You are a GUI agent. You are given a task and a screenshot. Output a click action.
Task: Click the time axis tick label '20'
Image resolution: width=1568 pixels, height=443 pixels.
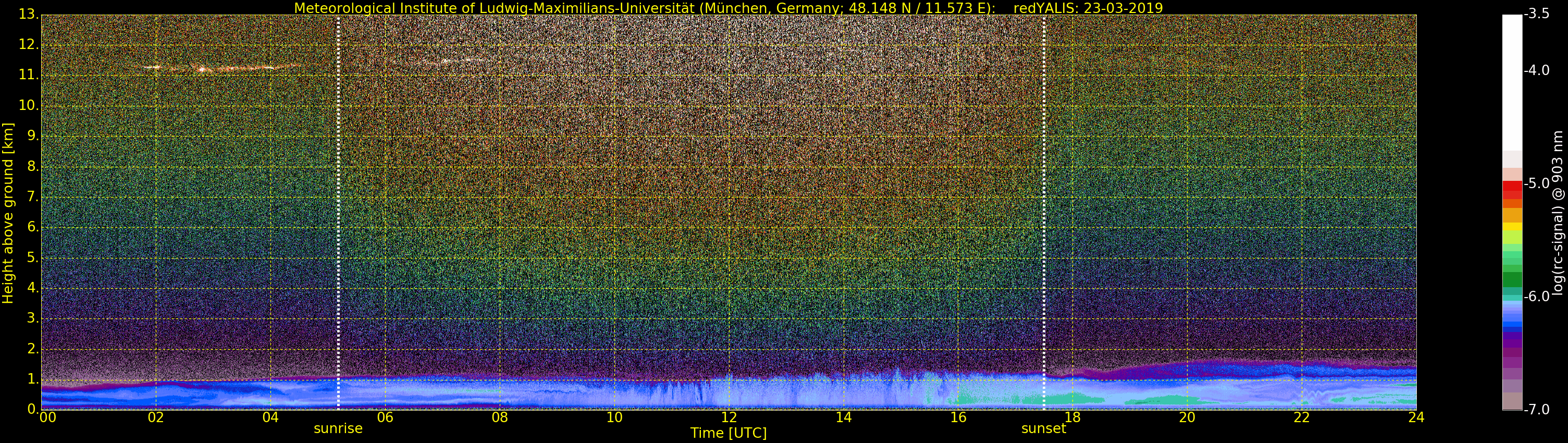click(x=1187, y=417)
